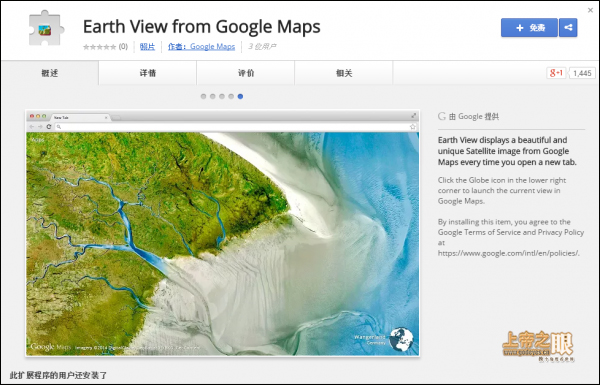
Task: Select the third carousel dot
Action: coord(222,96)
